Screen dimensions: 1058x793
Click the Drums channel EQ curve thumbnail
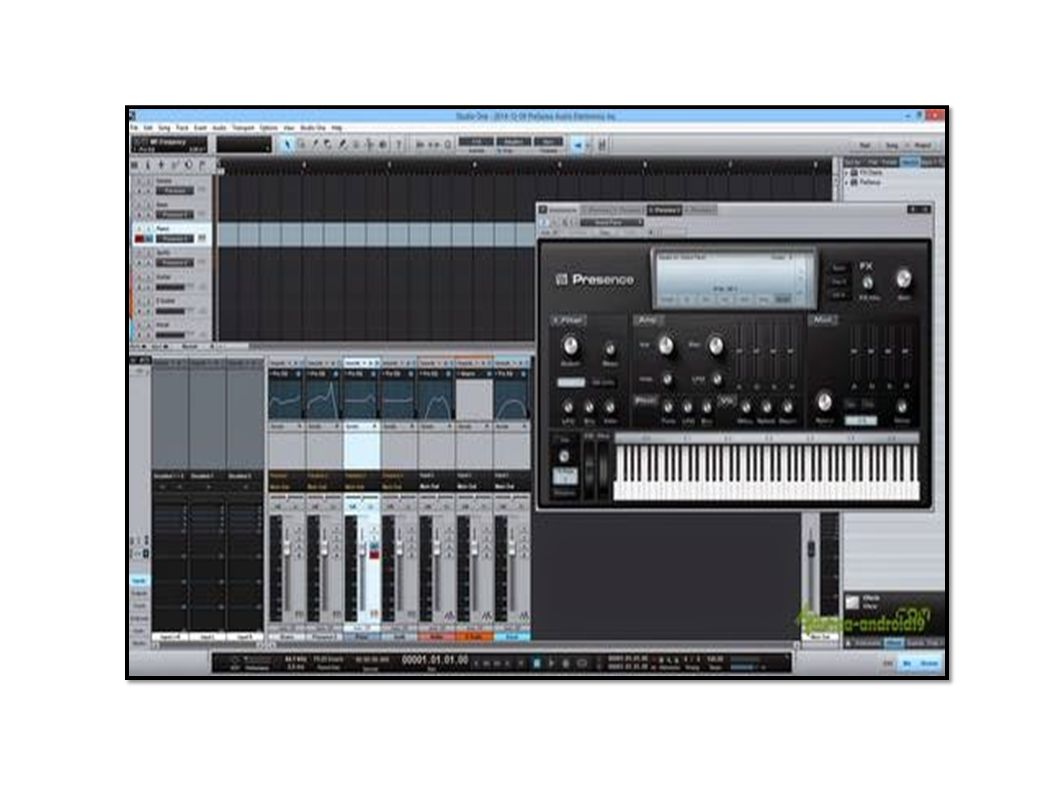[285, 399]
